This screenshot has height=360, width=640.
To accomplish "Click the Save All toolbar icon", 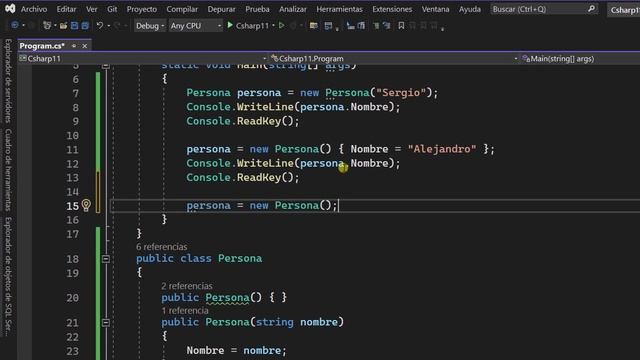I will (x=85, y=26).
